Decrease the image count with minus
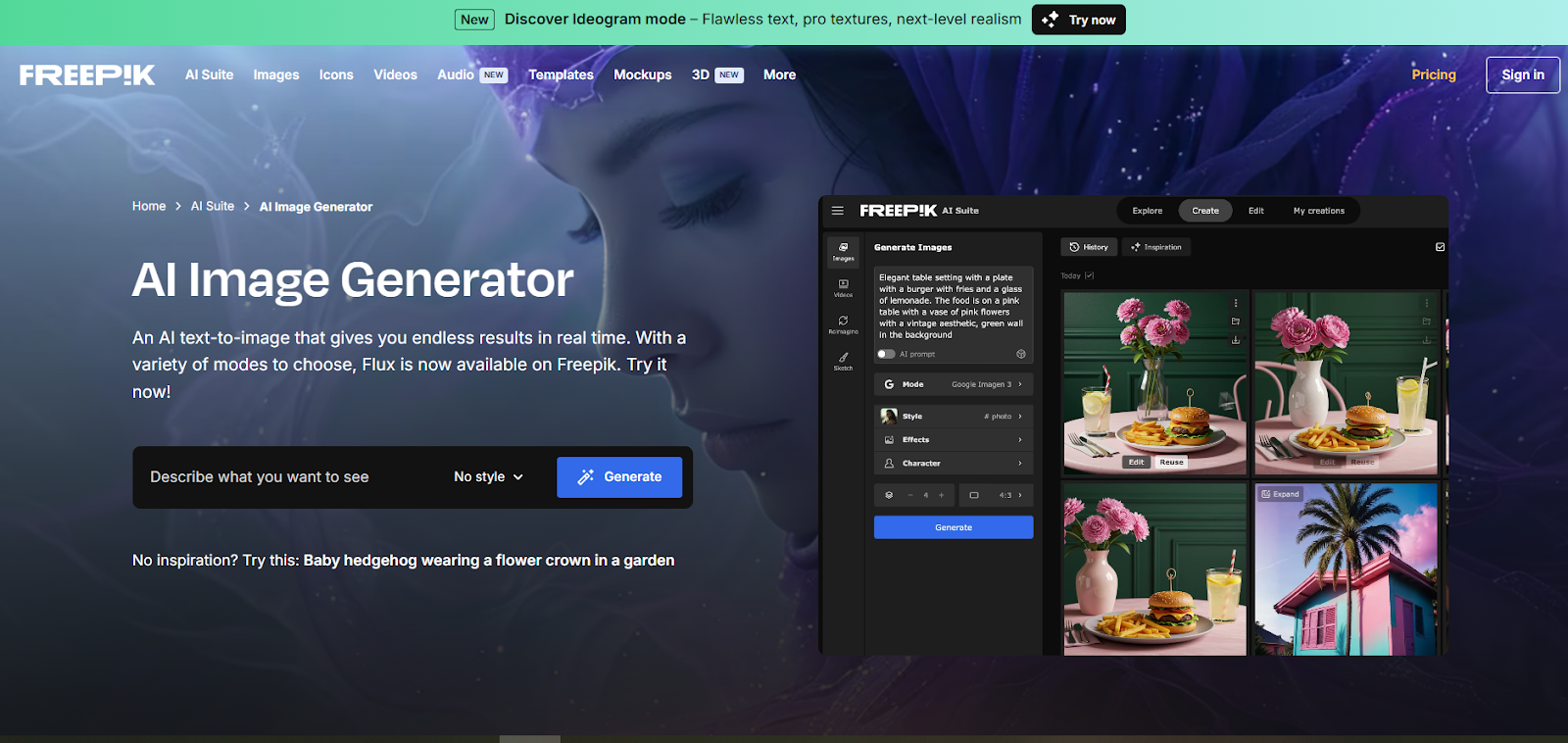Viewport: 1568px width, 743px height. (910, 495)
